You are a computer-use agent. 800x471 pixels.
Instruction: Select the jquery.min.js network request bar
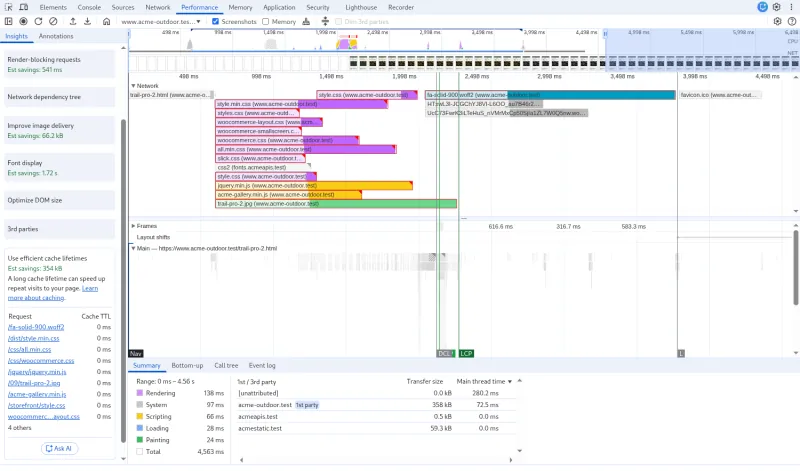(x=314, y=186)
